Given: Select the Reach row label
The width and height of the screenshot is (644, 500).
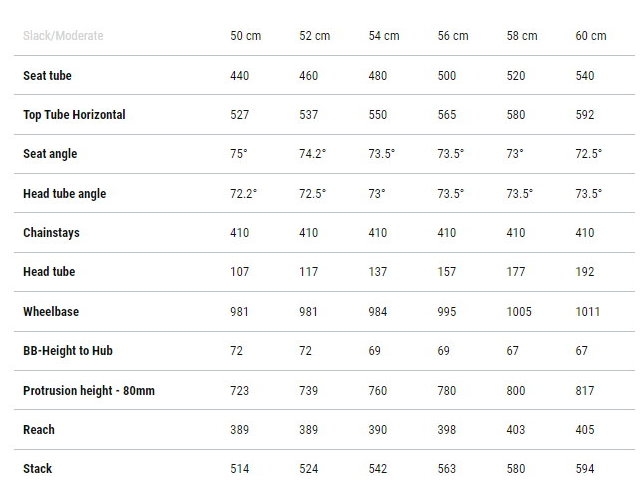Looking at the screenshot, I should [39, 430].
